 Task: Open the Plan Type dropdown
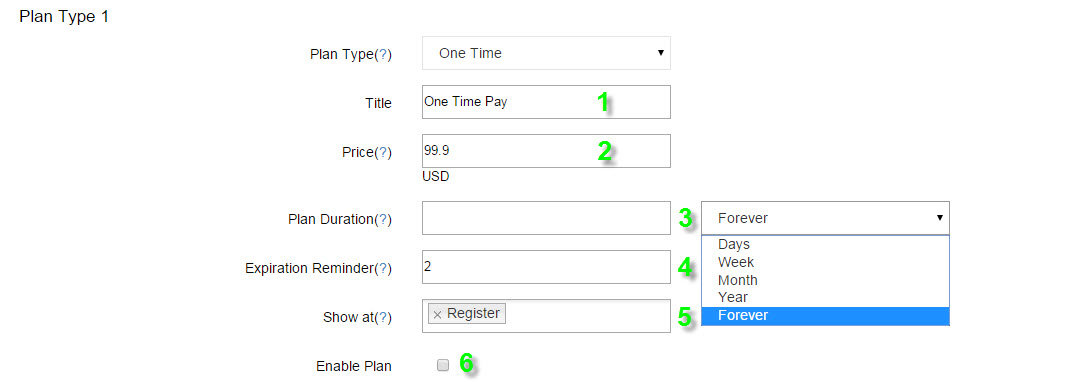(x=546, y=53)
